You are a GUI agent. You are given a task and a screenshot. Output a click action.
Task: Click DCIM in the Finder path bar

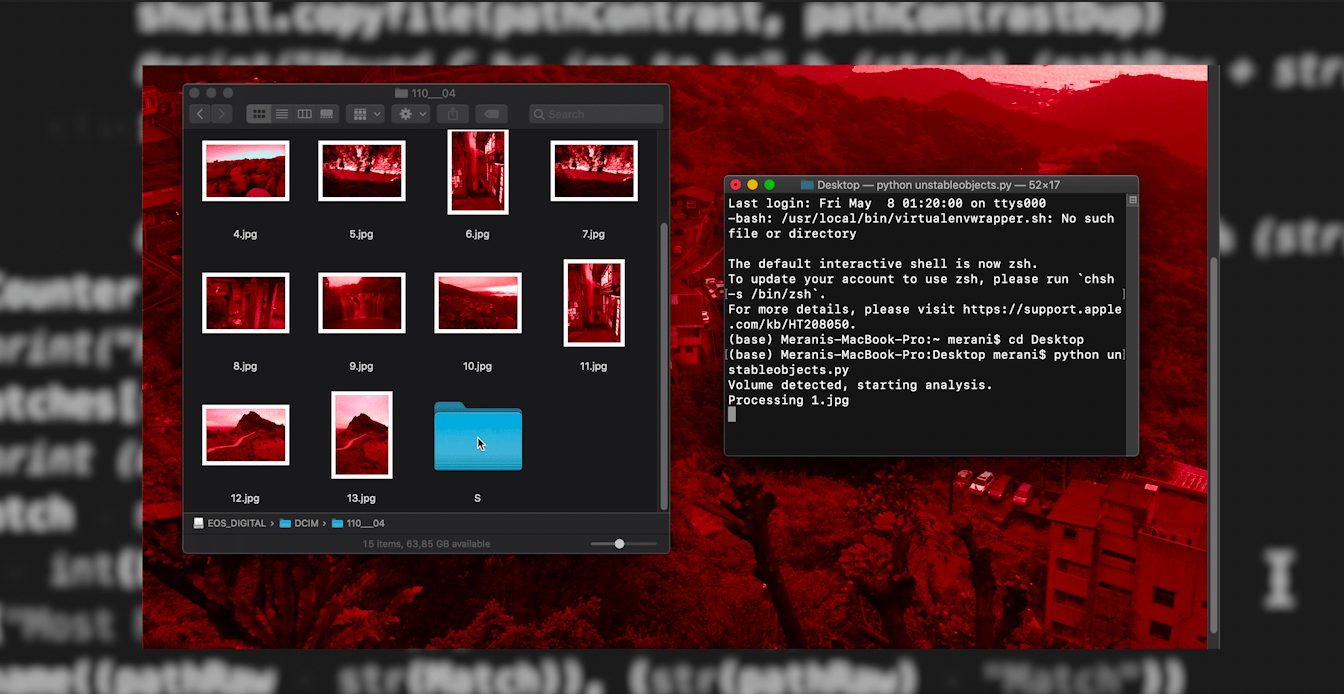click(x=298, y=523)
